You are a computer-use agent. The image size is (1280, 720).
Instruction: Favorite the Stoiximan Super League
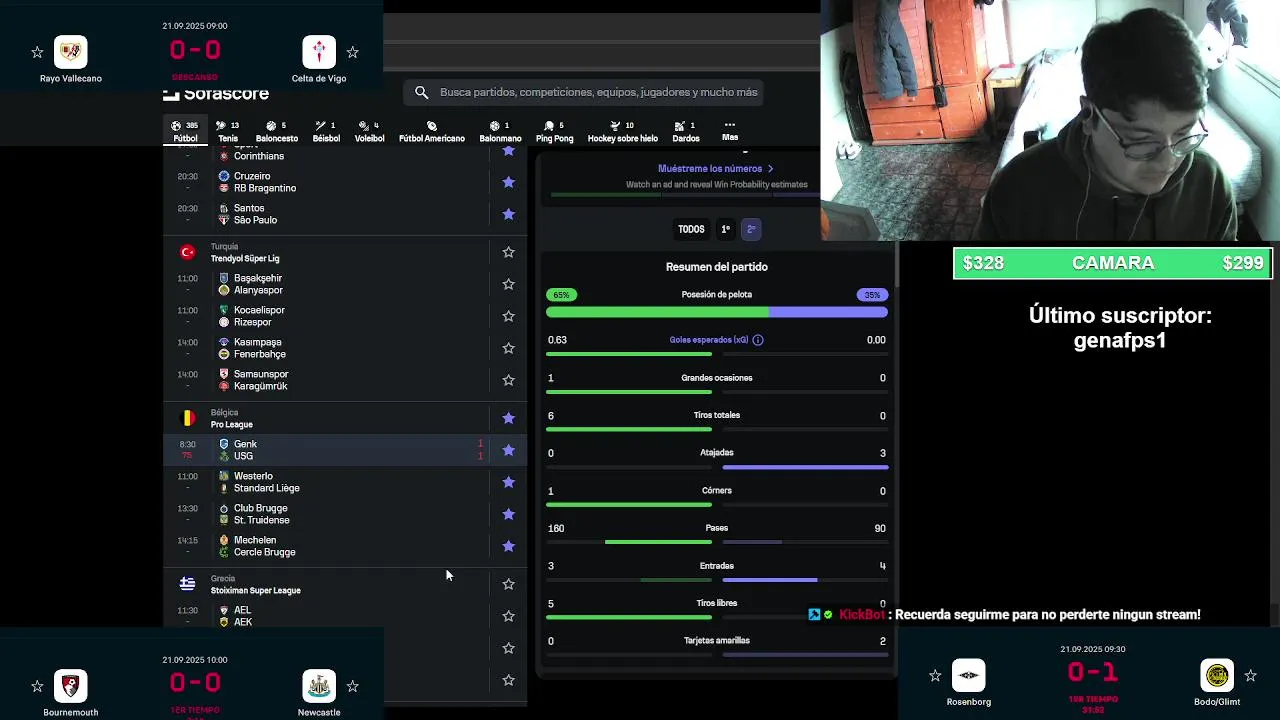coord(508,584)
